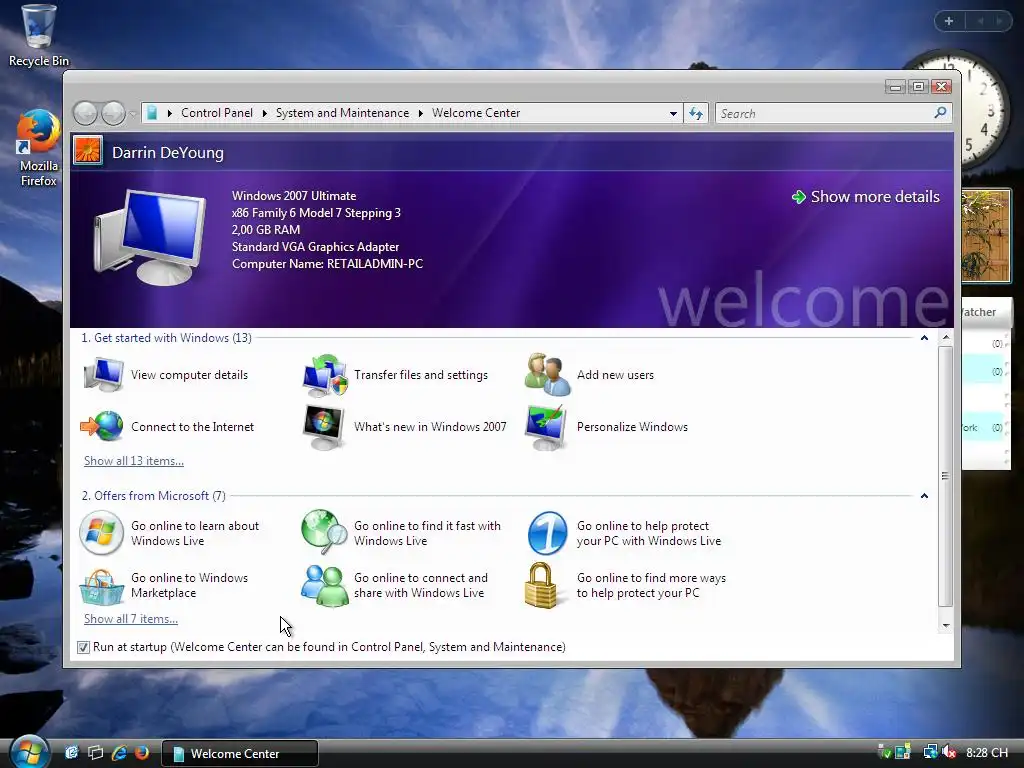Expand arrow after System and Maintenance breadcrumb

tap(421, 113)
